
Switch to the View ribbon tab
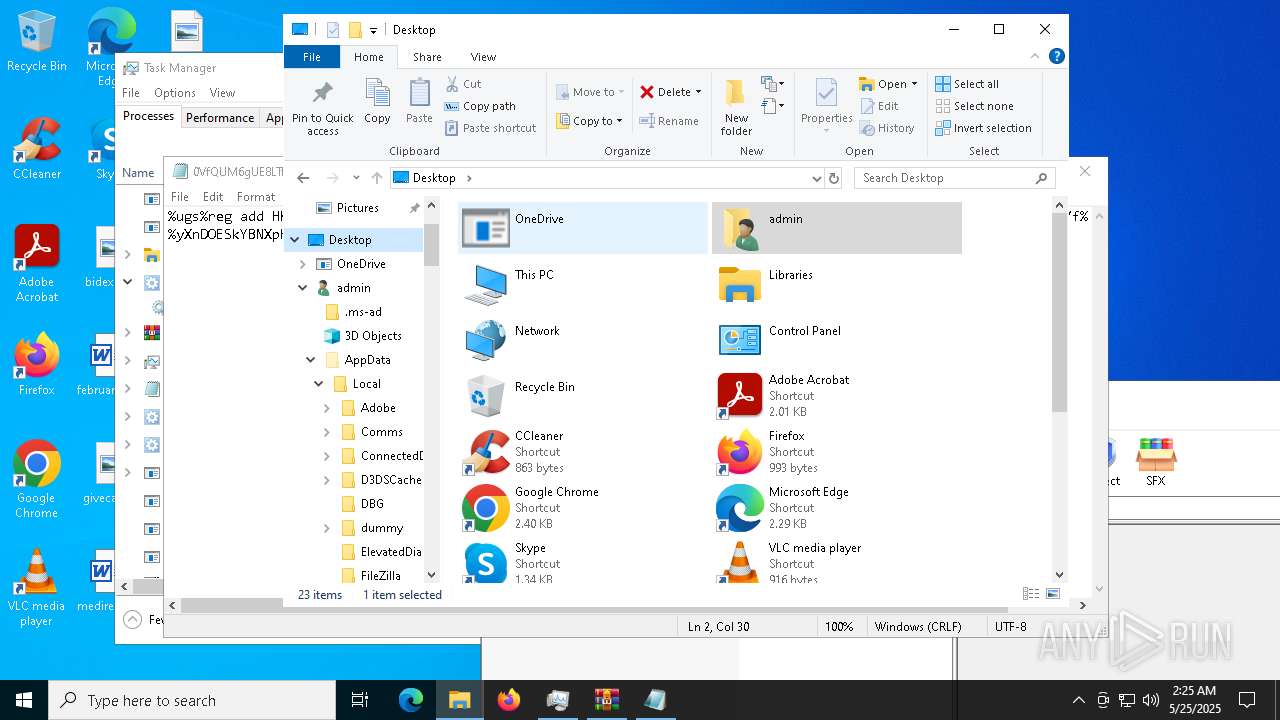tap(483, 57)
